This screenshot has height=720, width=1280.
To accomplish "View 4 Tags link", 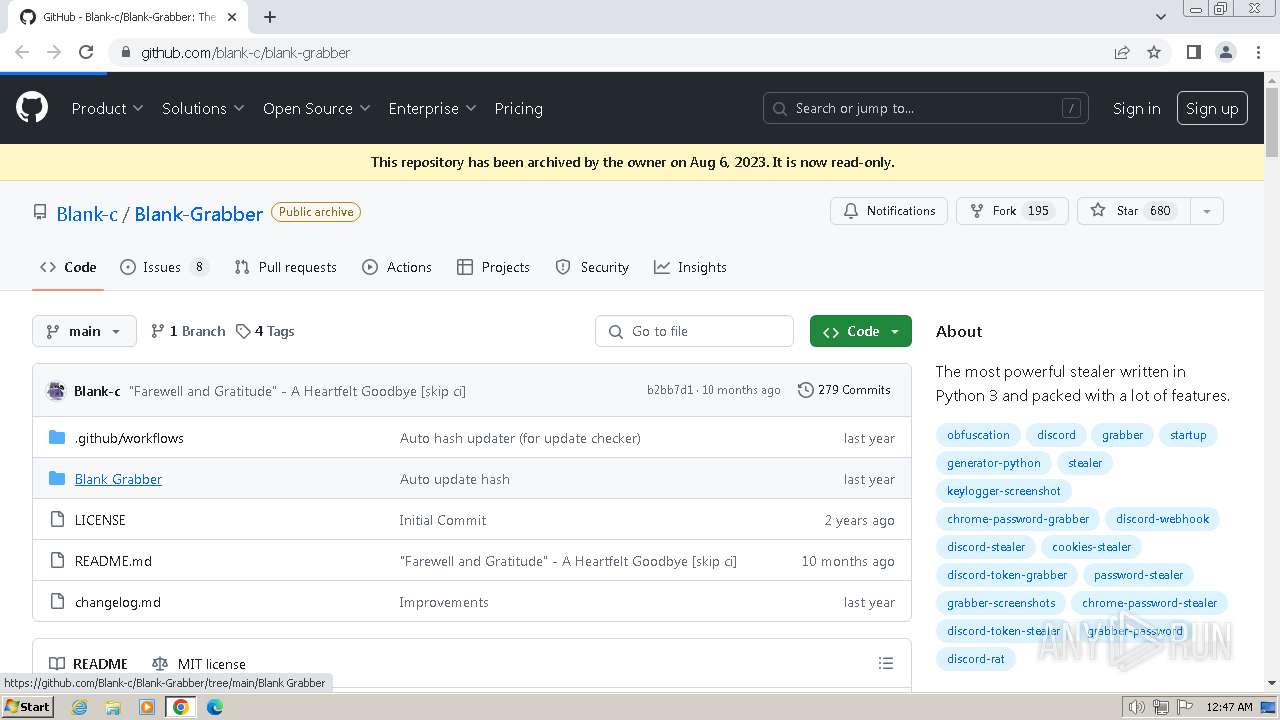I will 265,331.
